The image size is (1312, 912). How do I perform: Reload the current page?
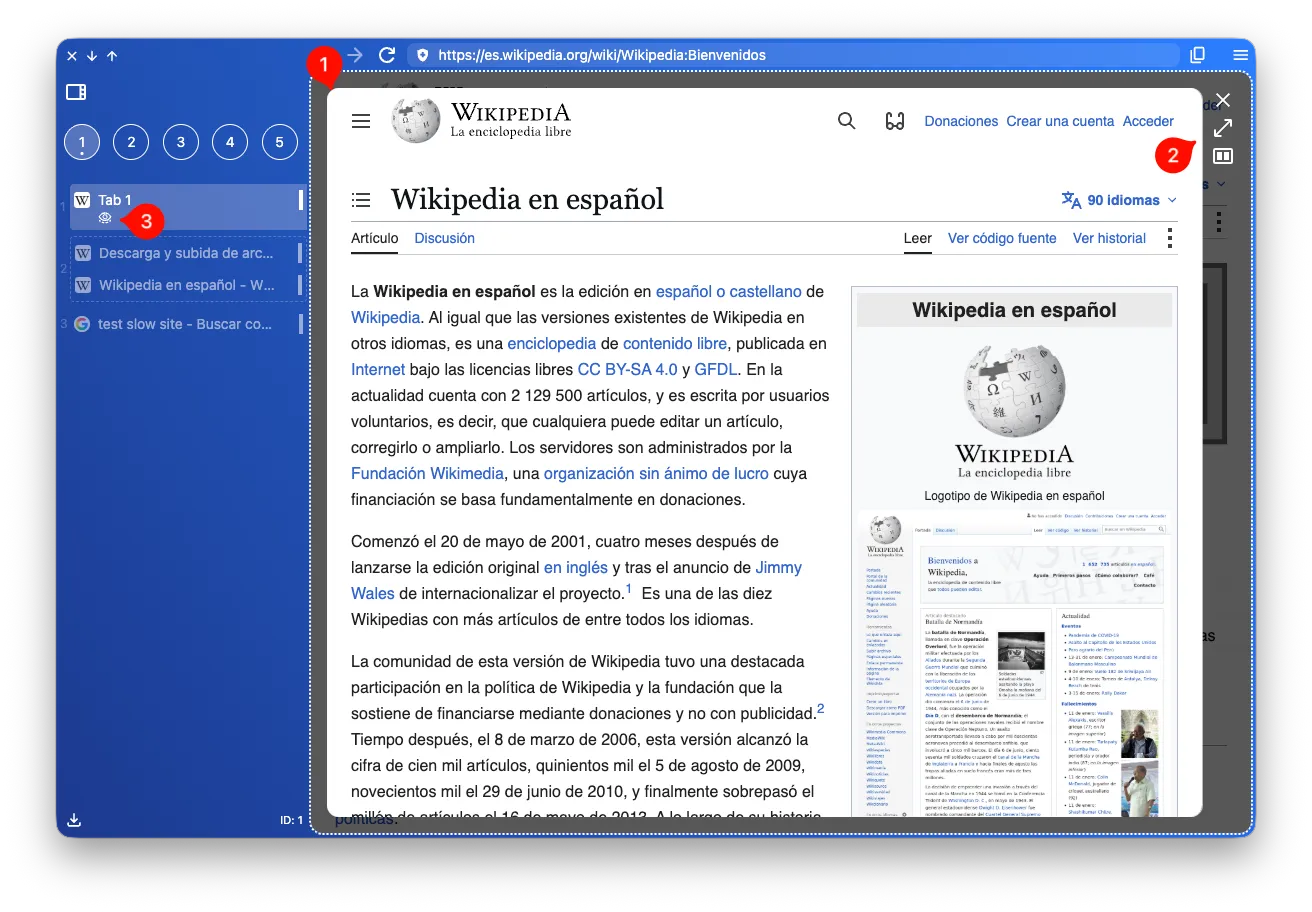tap(387, 55)
